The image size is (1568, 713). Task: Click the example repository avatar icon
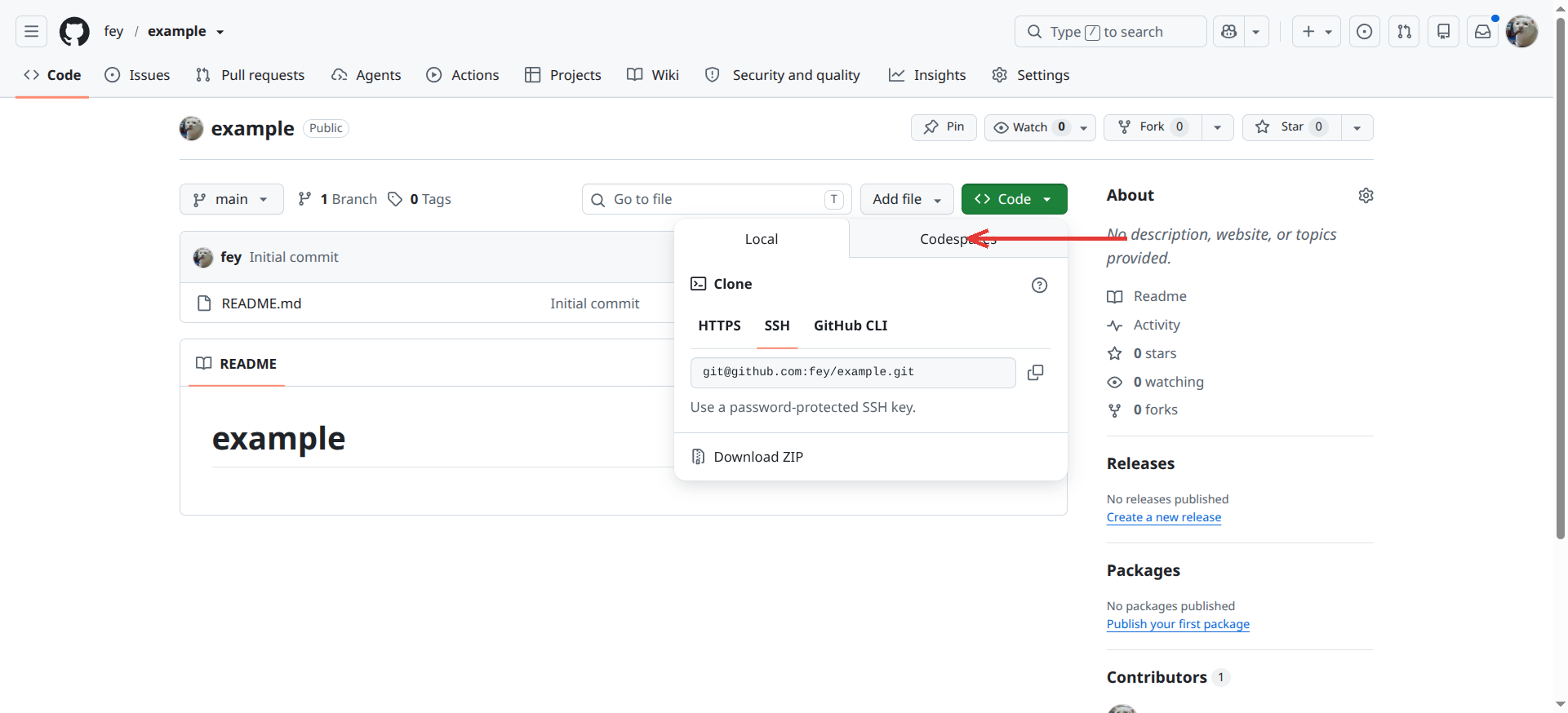coord(191,128)
